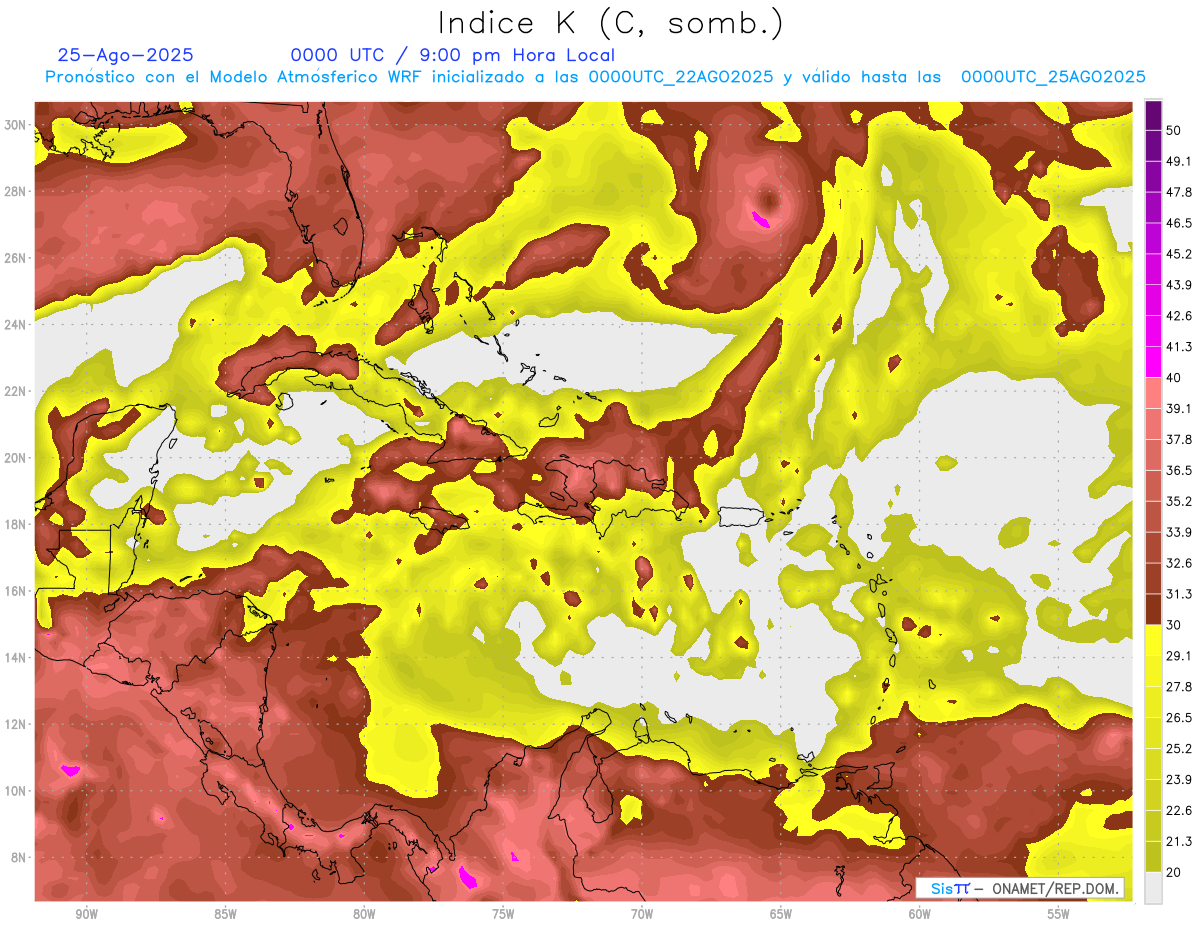
Task: Click the color scale value "46.5"
Action: point(1179,223)
